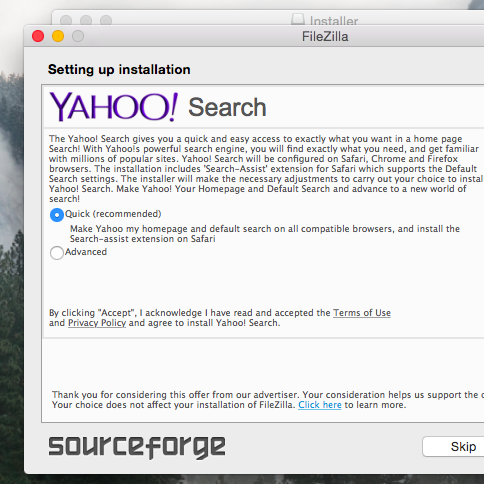
Task: Click the Installer document icon in background title bar
Action: click(298, 19)
